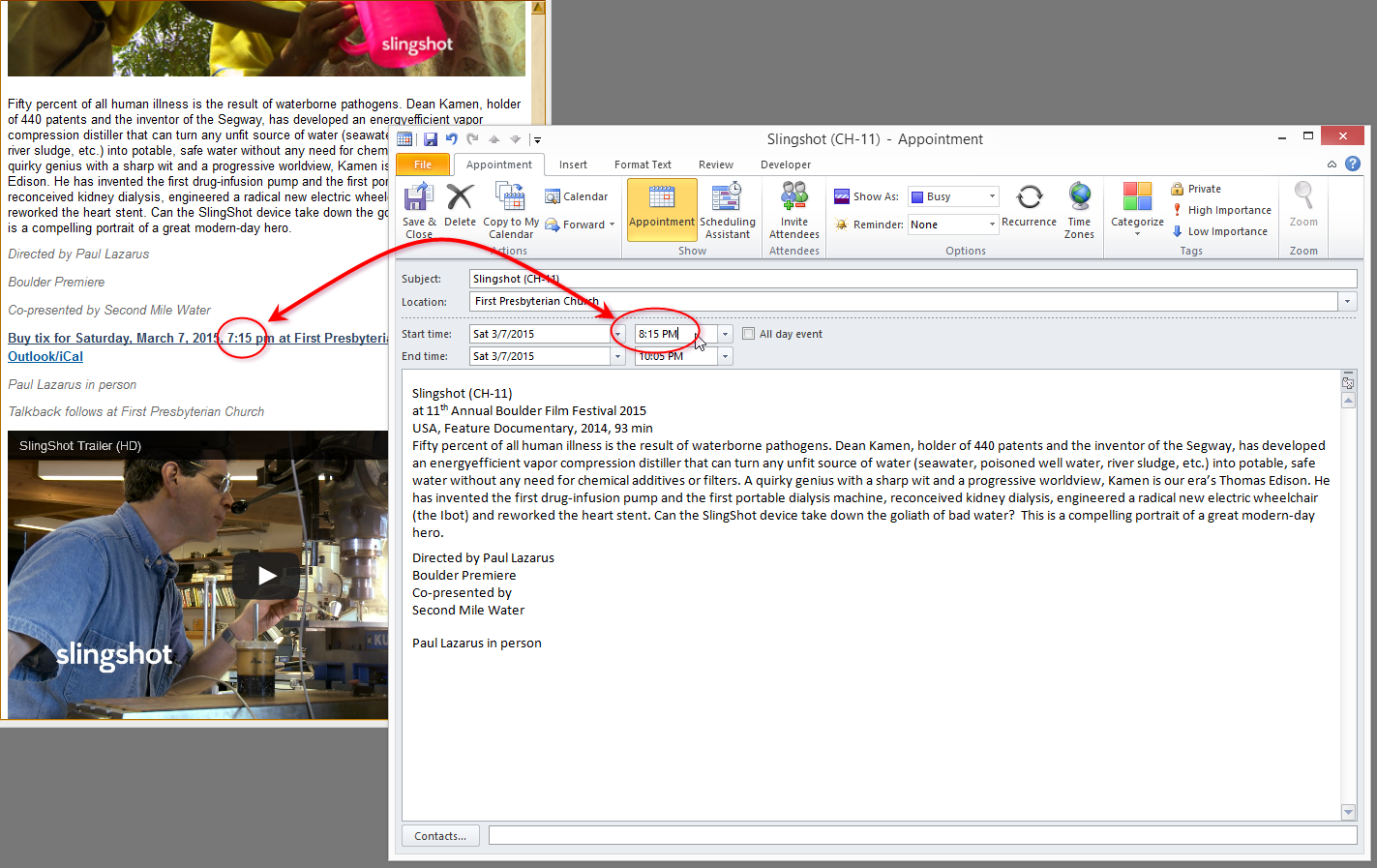Forward this appointment
Screen dimensions: 1377x868
pos(576,224)
